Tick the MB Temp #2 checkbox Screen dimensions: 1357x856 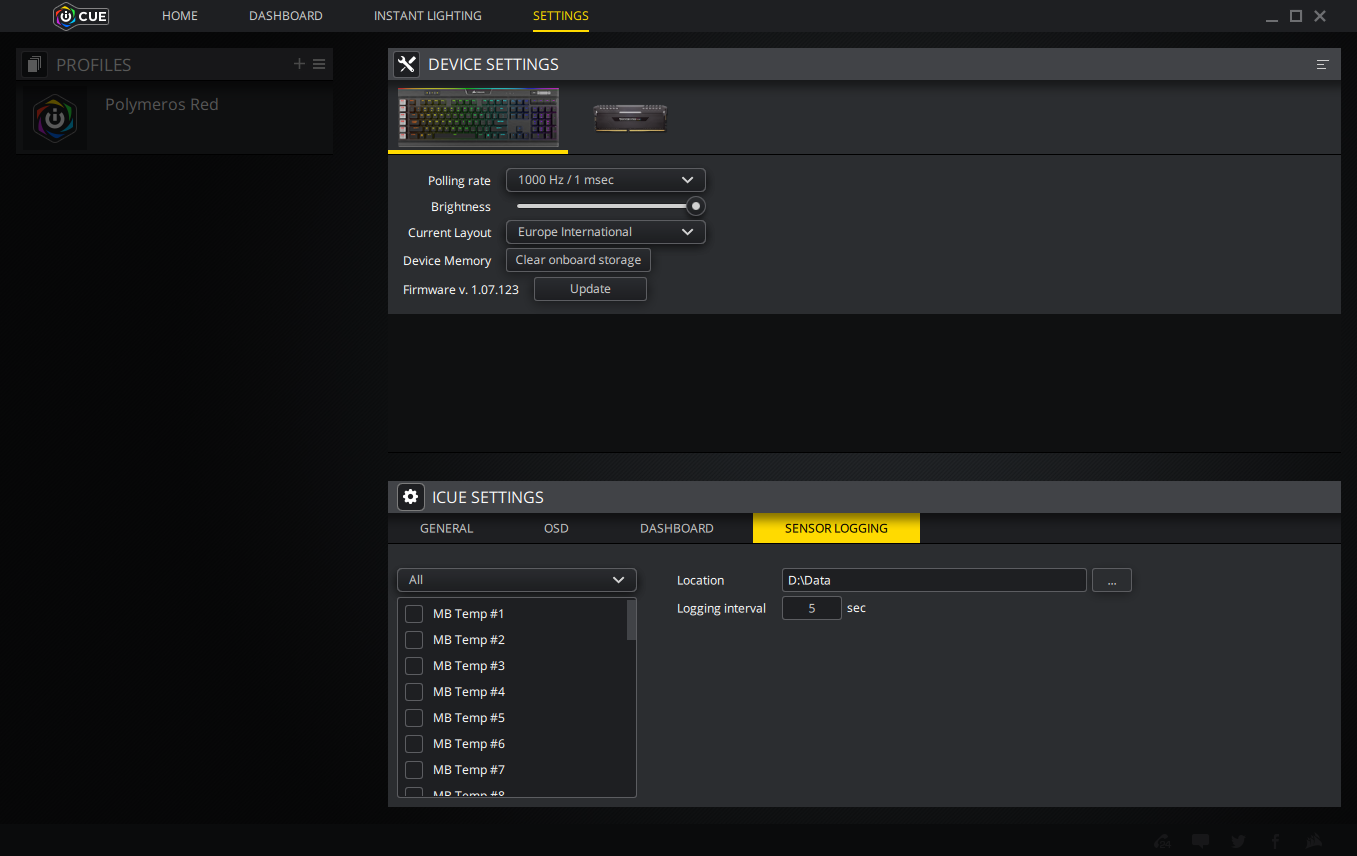coord(414,640)
